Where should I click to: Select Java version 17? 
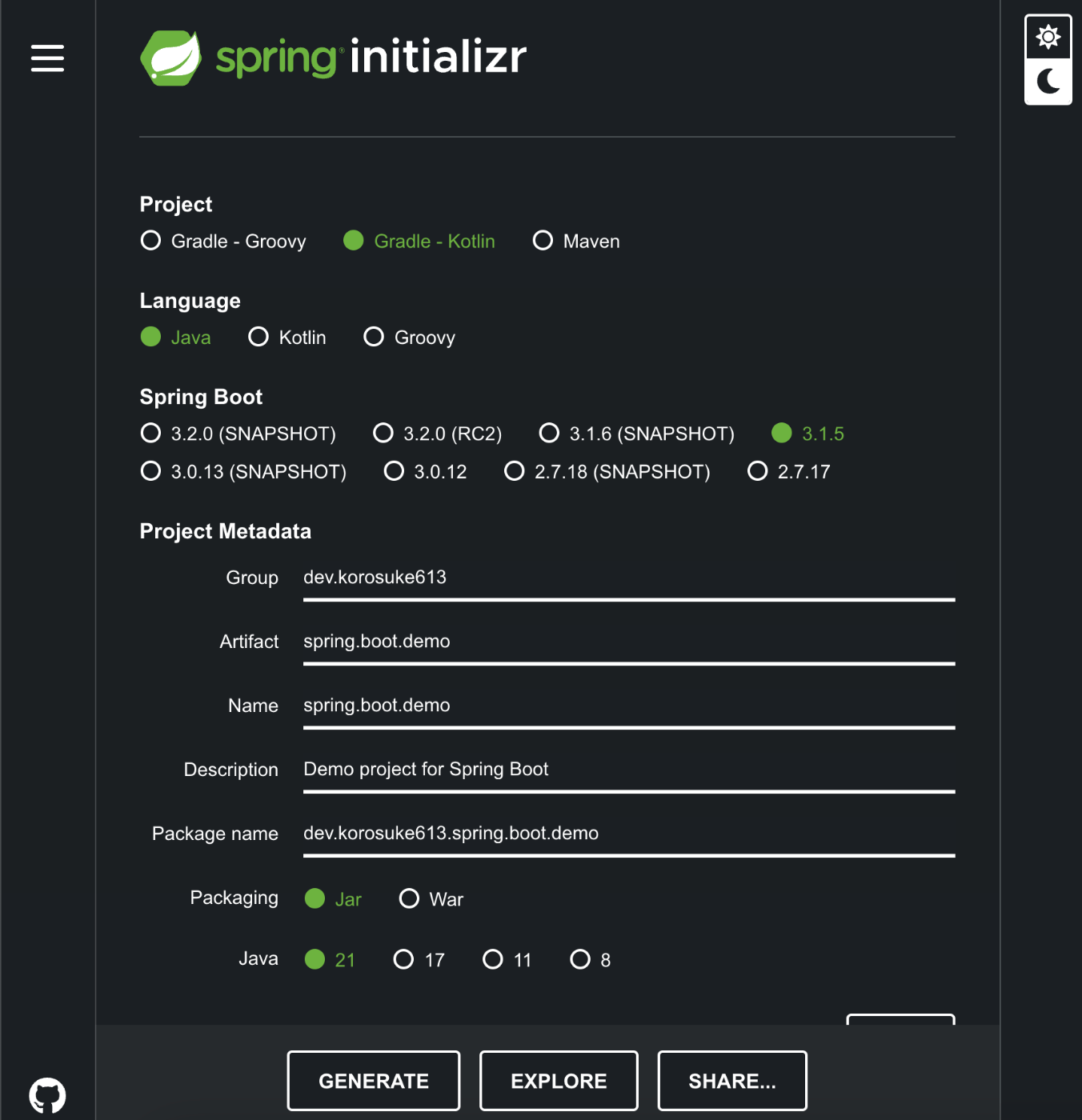click(419, 959)
